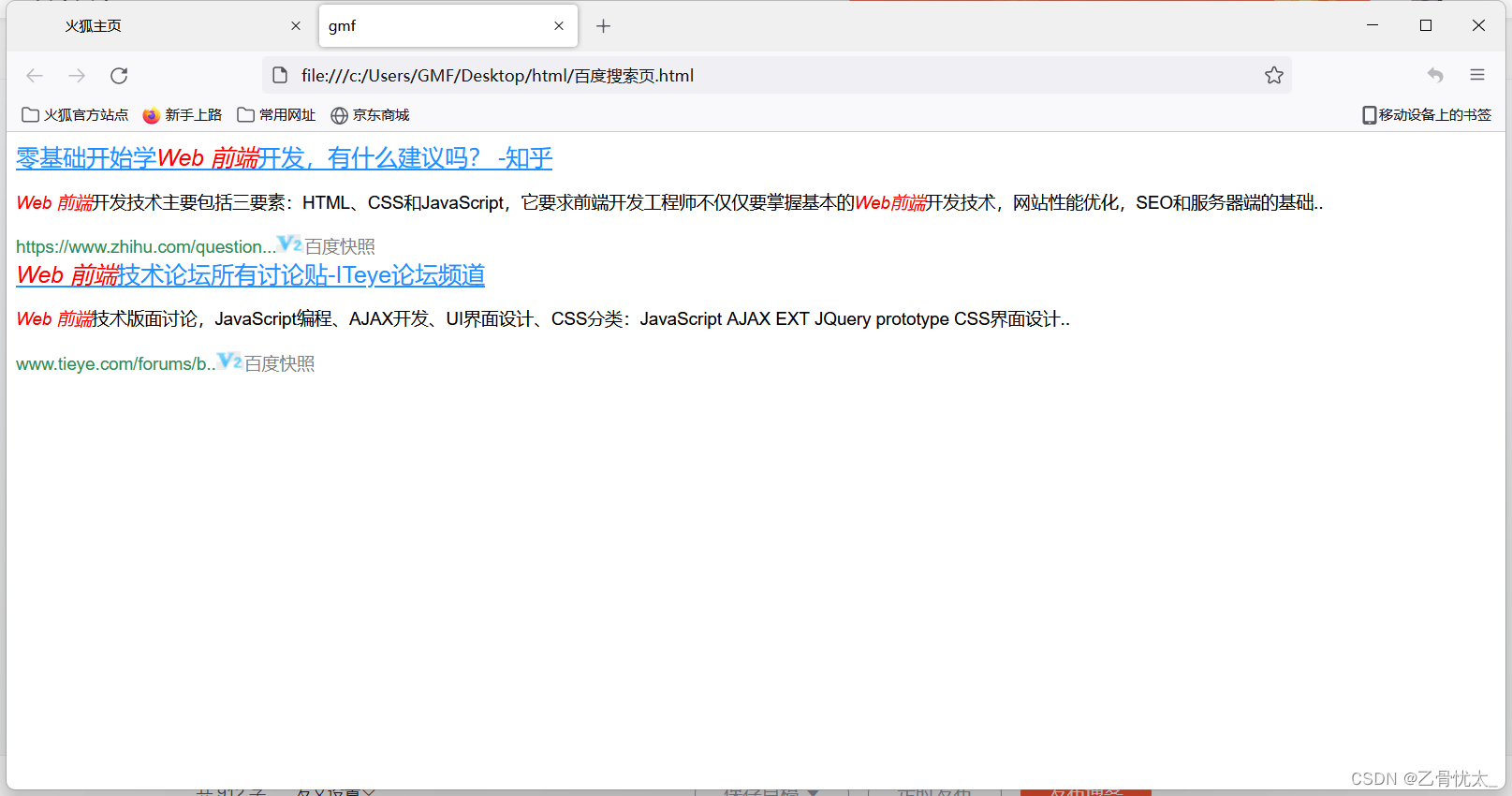The image size is (1512, 796).
Task: Open 移动设备上的书签 folder
Action: click(x=1427, y=115)
